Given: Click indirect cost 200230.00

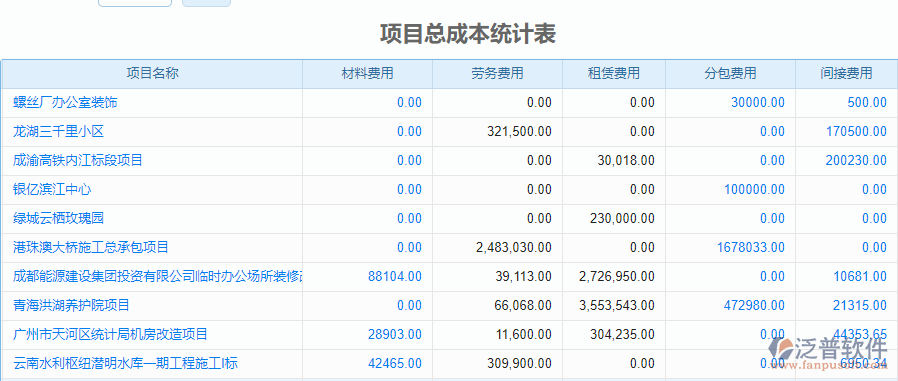Looking at the screenshot, I should point(856,160).
